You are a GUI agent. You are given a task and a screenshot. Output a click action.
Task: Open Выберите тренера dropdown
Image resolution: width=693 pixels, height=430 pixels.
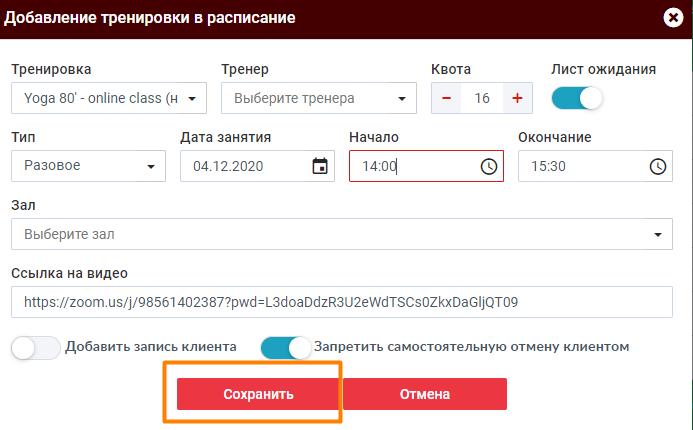click(x=318, y=98)
